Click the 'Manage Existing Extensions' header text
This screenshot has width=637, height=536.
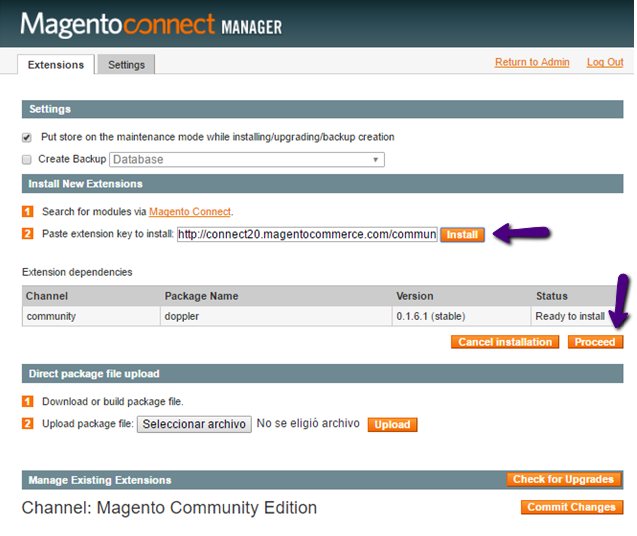100,480
